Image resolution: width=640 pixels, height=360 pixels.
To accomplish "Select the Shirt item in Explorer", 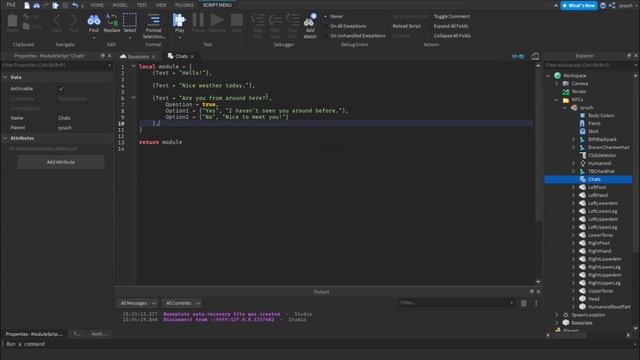I will (x=593, y=131).
